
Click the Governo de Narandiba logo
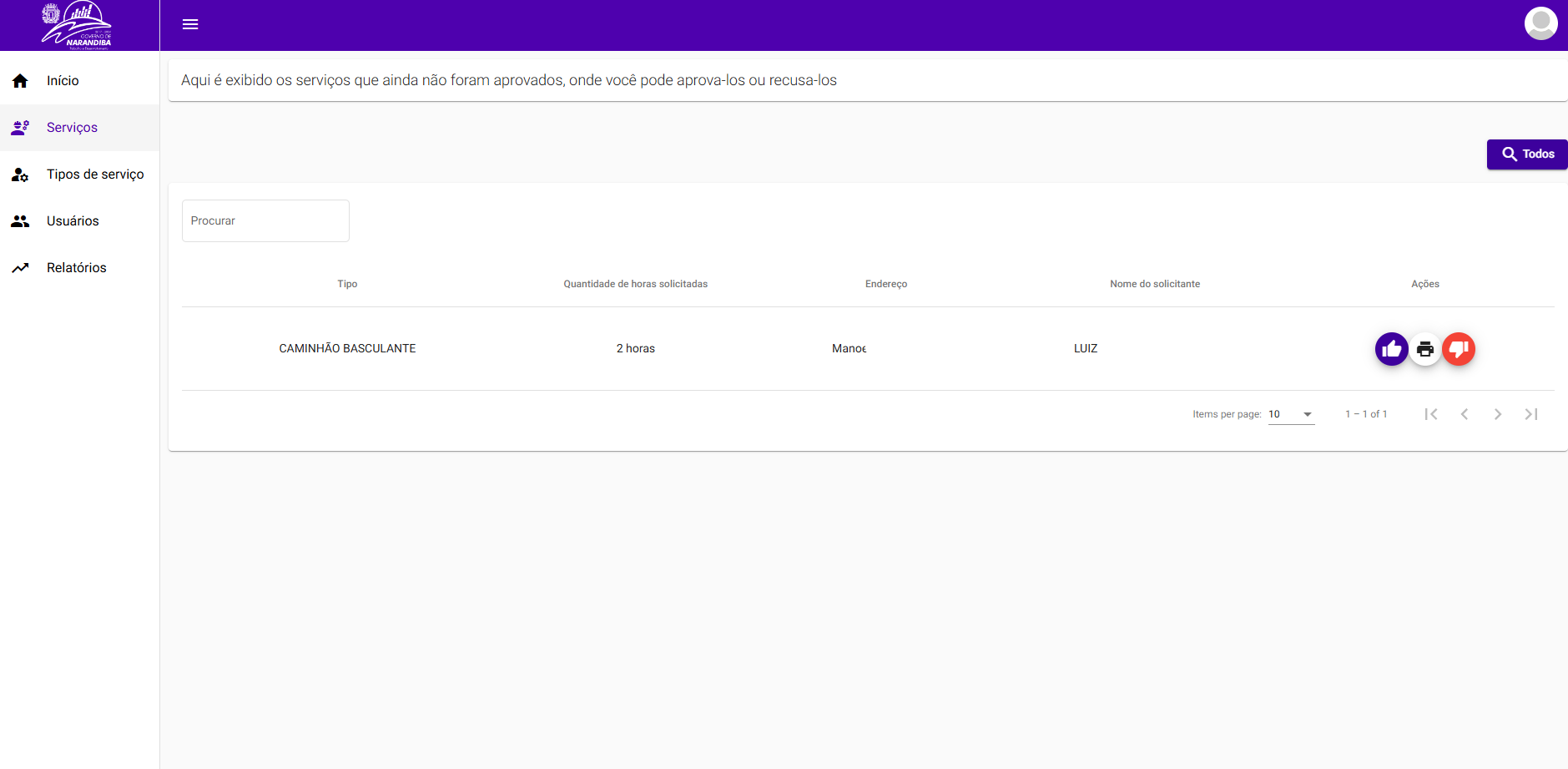click(77, 25)
